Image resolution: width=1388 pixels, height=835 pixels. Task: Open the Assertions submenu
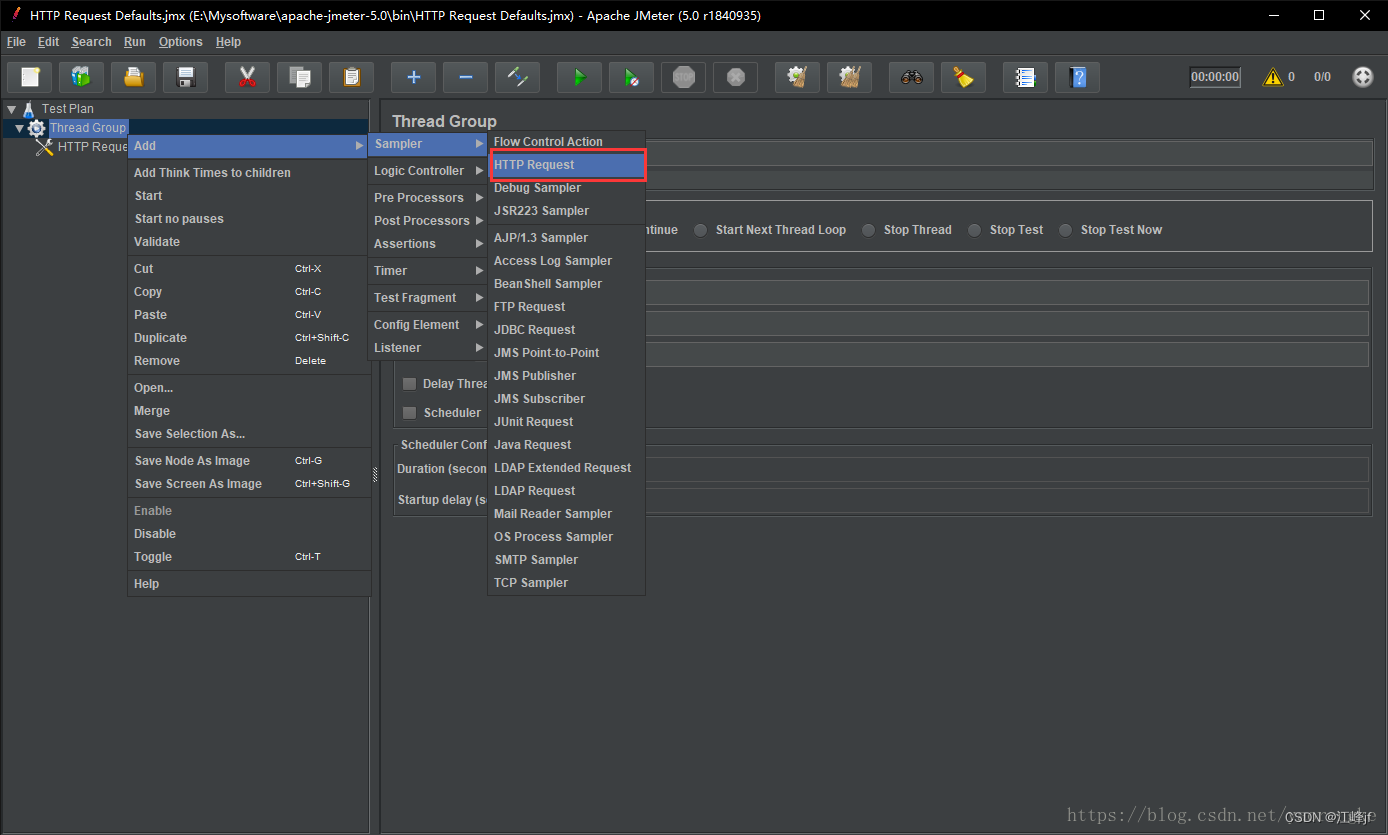point(428,244)
